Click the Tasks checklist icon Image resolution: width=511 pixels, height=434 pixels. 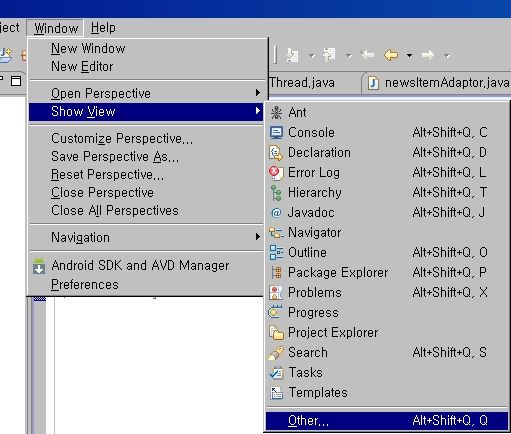pos(276,373)
